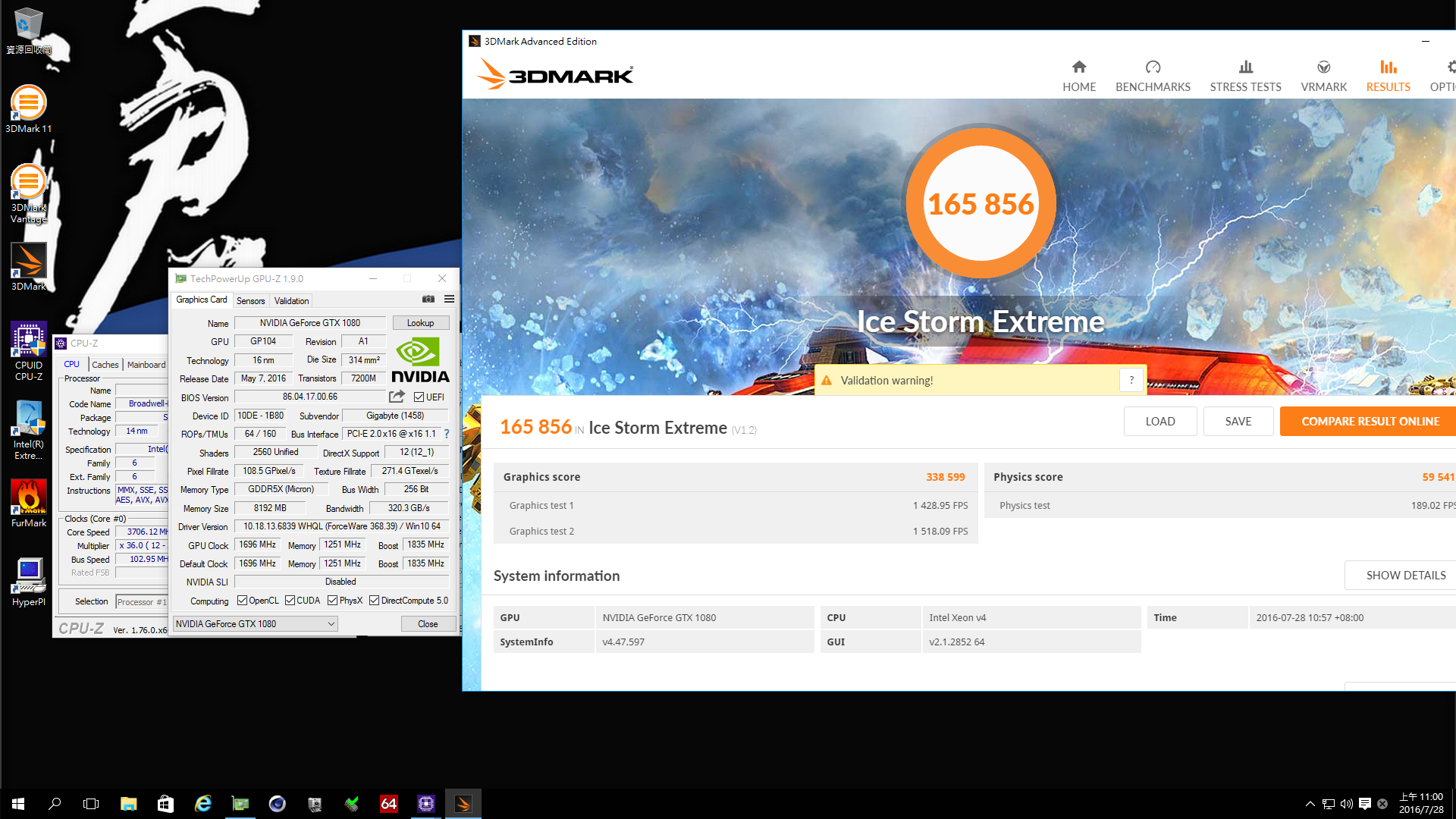Open Windows Store from taskbar

(165, 804)
